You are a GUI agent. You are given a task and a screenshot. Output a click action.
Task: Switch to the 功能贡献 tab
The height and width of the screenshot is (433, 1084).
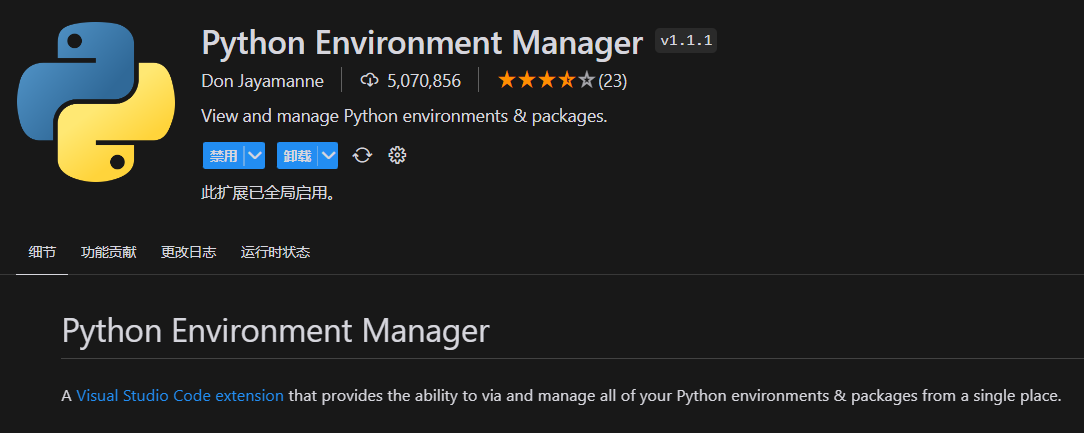109,252
